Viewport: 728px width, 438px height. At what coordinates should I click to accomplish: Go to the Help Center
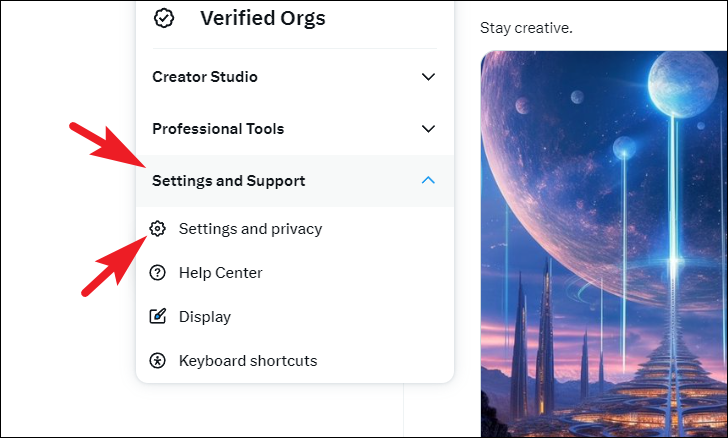(220, 273)
